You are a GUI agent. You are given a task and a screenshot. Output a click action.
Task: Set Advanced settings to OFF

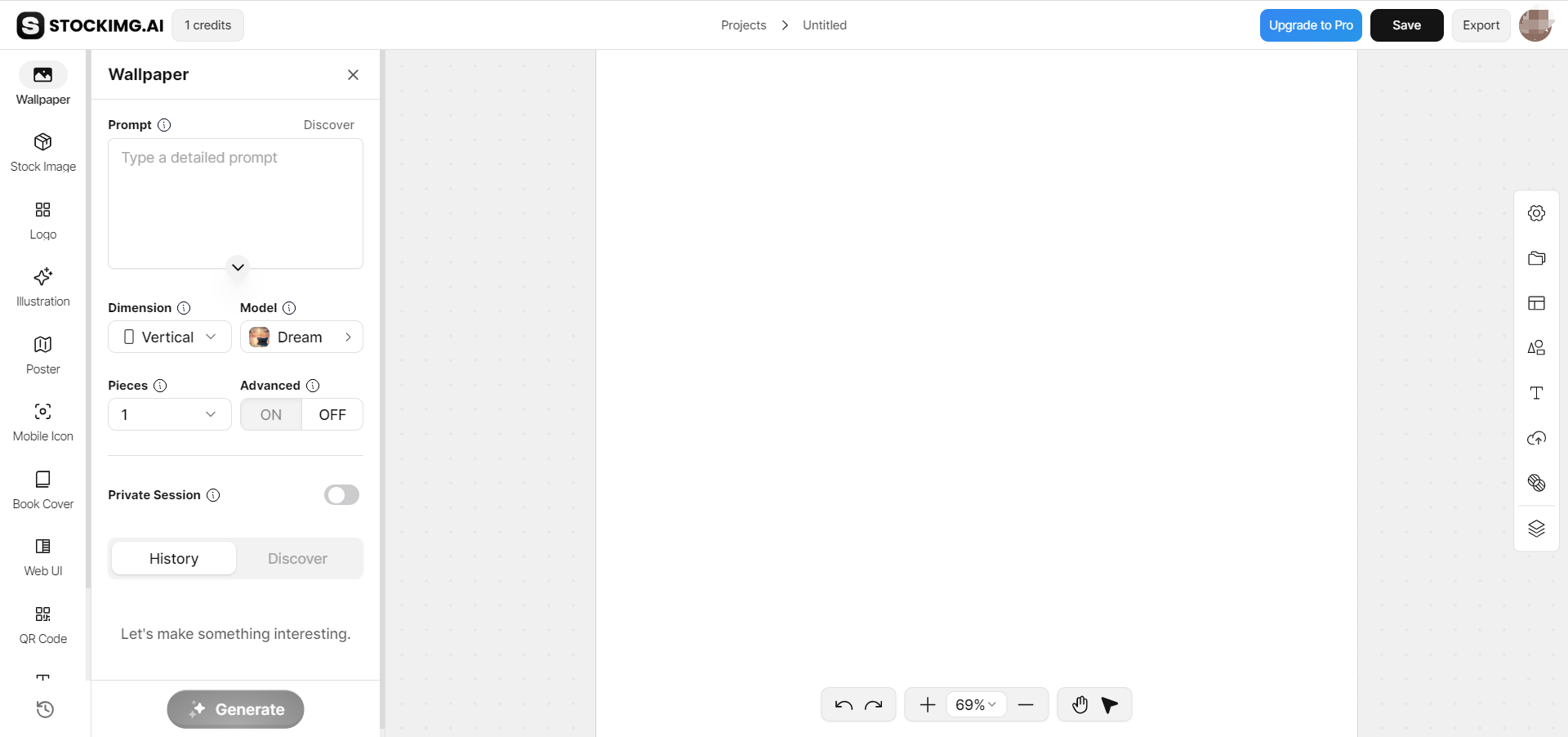pyautogui.click(x=332, y=415)
